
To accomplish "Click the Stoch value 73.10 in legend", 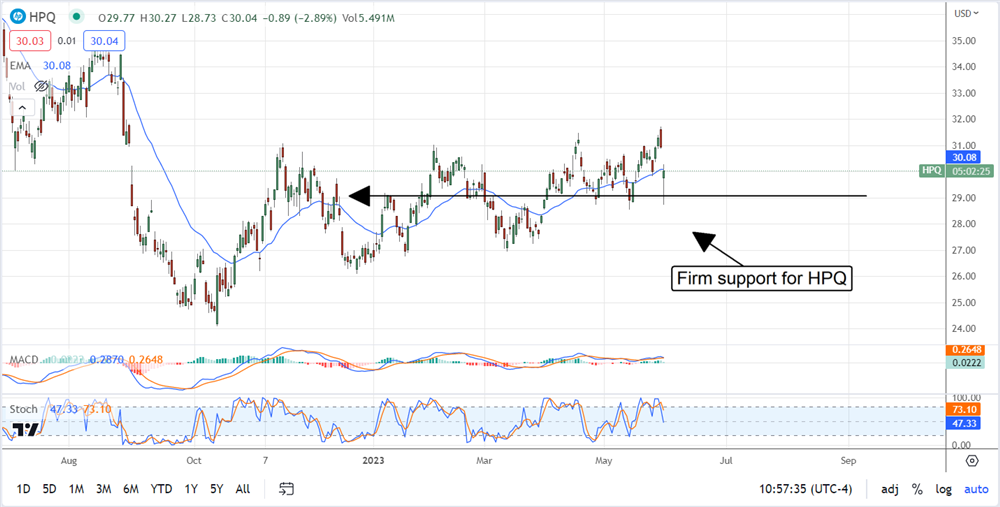I will coord(97,409).
